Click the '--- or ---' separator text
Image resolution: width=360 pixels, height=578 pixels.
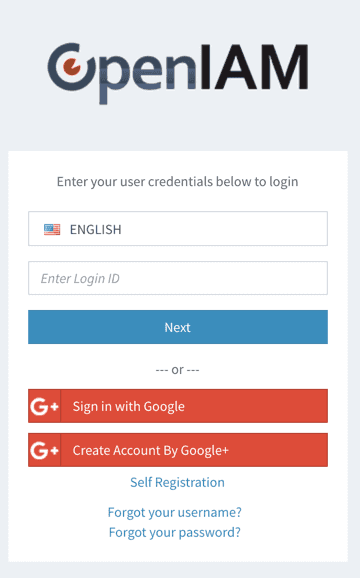(177, 370)
